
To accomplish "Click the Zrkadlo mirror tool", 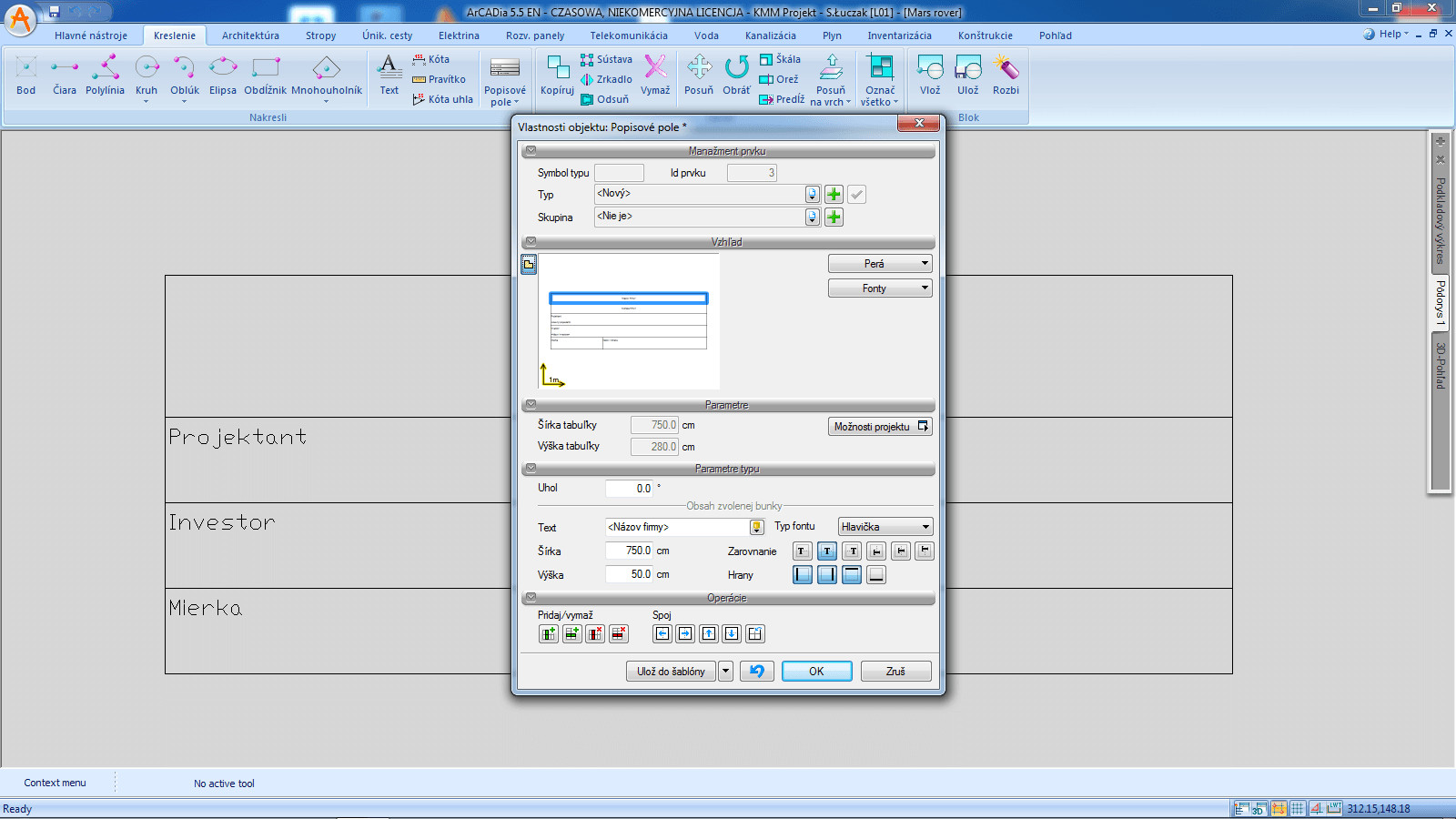I will 606,79.
